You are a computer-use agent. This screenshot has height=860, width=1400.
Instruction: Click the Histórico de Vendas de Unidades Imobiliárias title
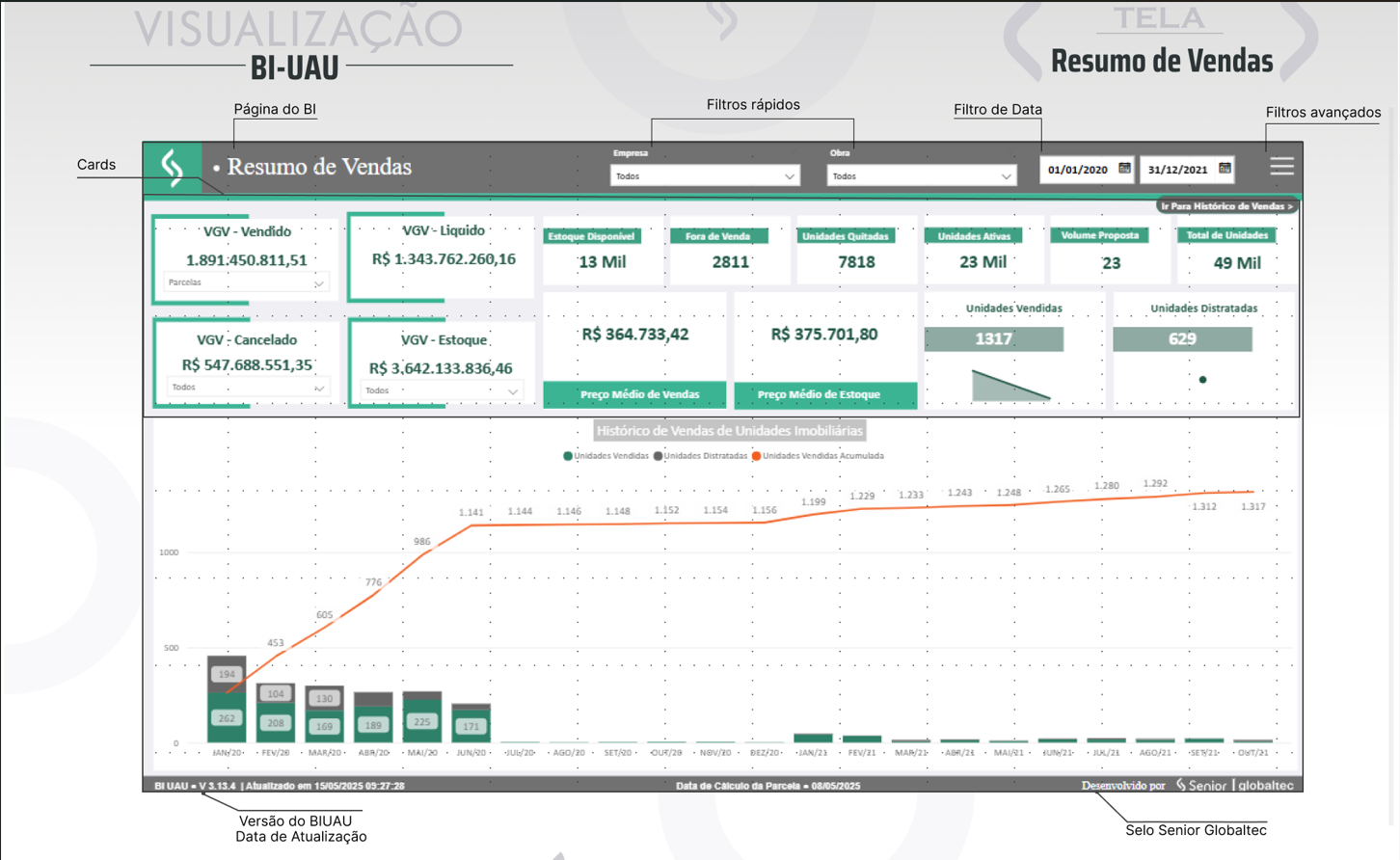coord(729,431)
